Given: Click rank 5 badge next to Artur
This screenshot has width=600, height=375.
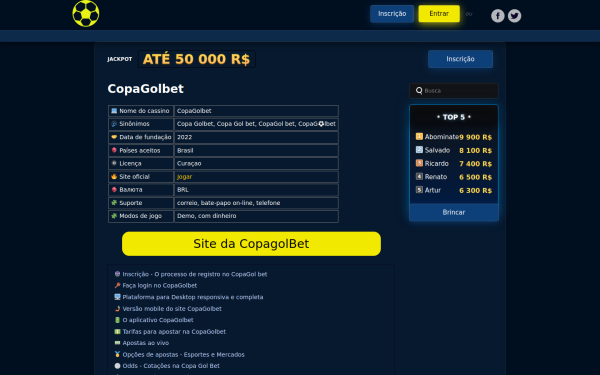Looking at the screenshot, I should (x=419, y=190).
